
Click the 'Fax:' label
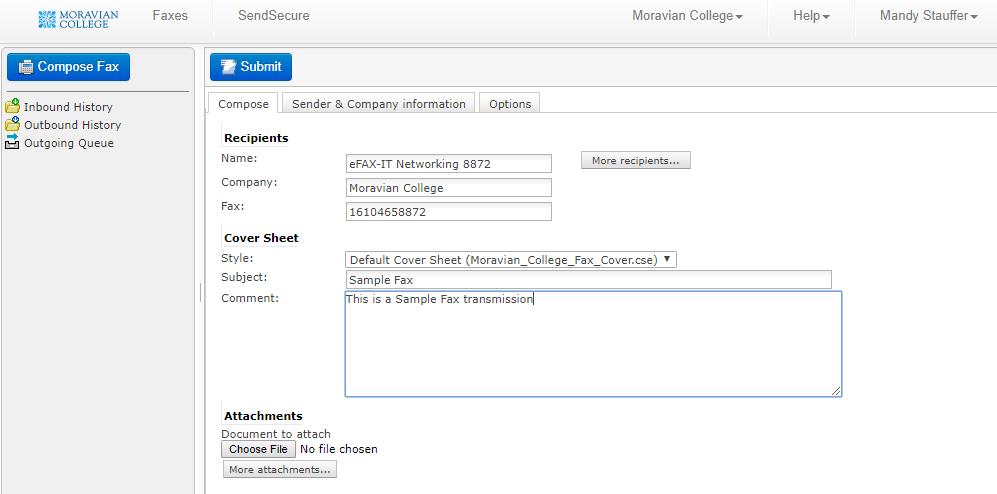[233, 206]
